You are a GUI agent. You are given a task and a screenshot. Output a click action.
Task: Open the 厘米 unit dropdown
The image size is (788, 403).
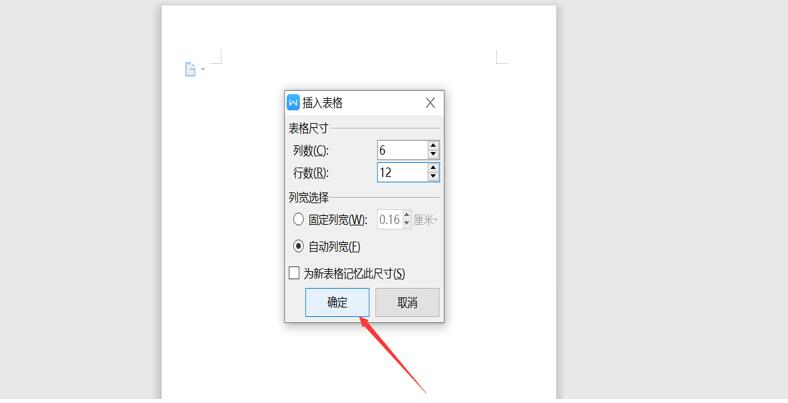tap(426, 220)
